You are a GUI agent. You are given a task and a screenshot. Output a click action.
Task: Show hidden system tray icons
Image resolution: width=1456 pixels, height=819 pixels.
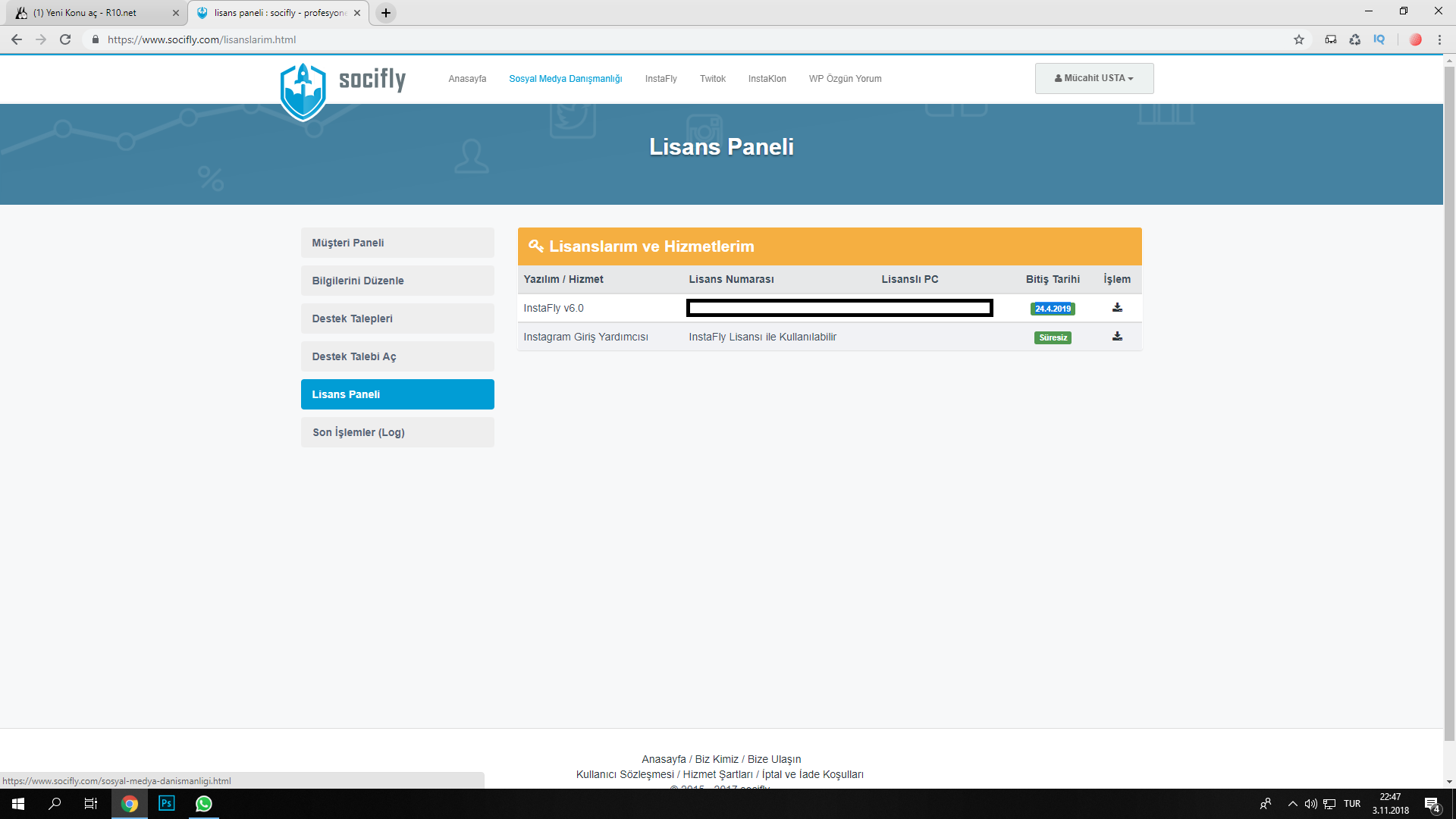pyautogui.click(x=1292, y=804)
